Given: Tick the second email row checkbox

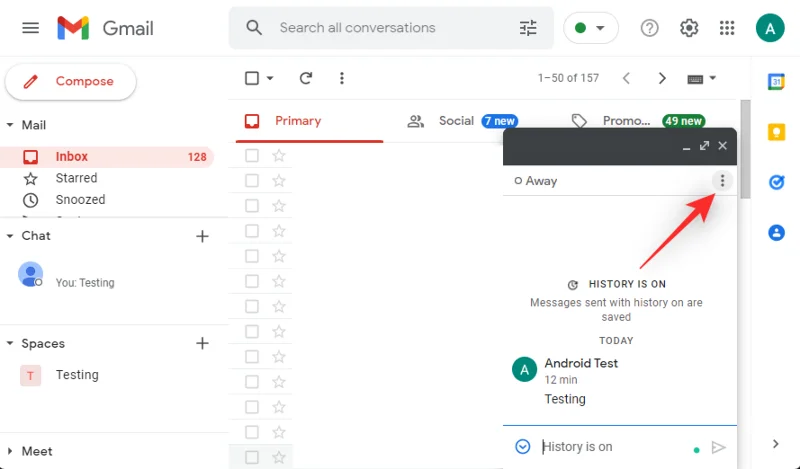Looking at the screenshot, I should coord(252,180).
